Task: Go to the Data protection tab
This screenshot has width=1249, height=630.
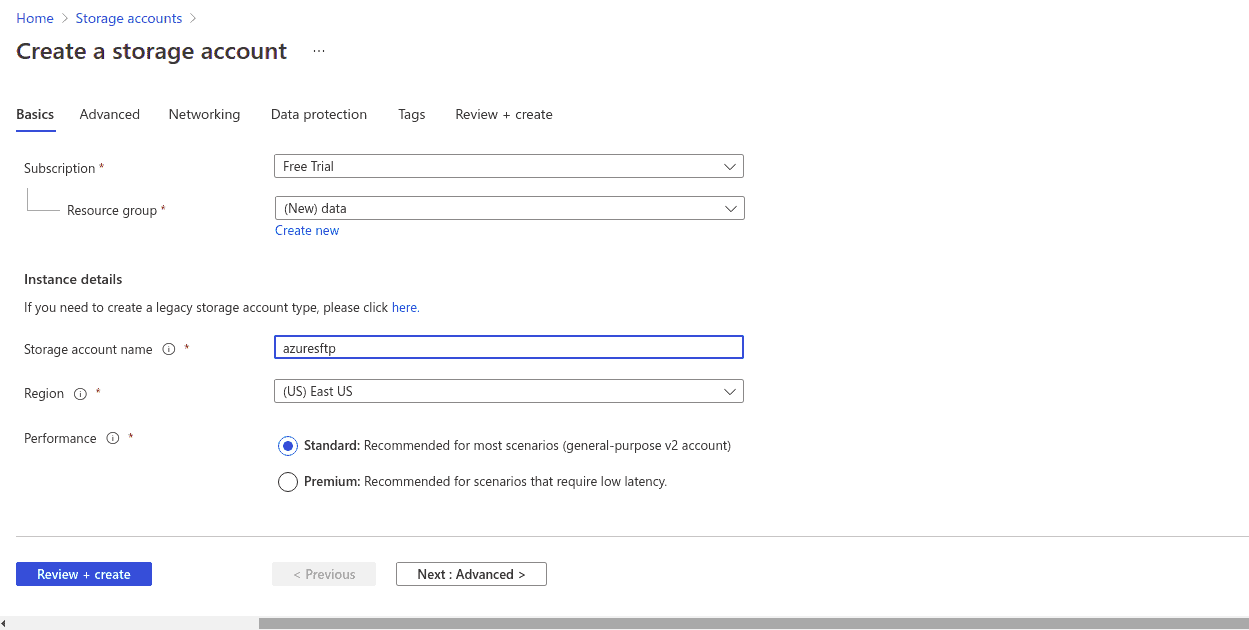Action: (x=319, y=115)
